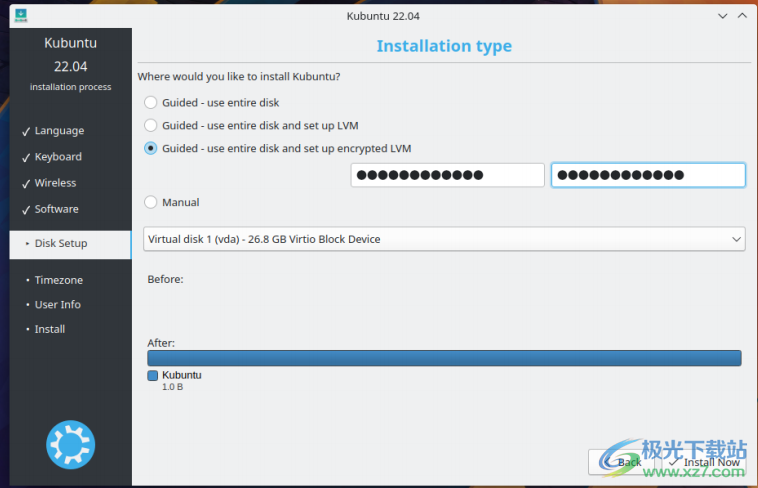Viewport: 758px width, 488px height.
Task: Open the Virtual disk 1 (vda) dropdown
Action: tap(444, 239)
